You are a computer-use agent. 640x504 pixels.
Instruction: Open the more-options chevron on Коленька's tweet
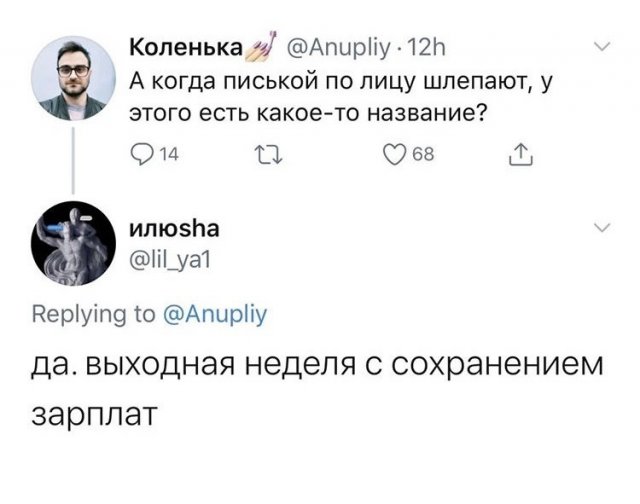point(603,47)
